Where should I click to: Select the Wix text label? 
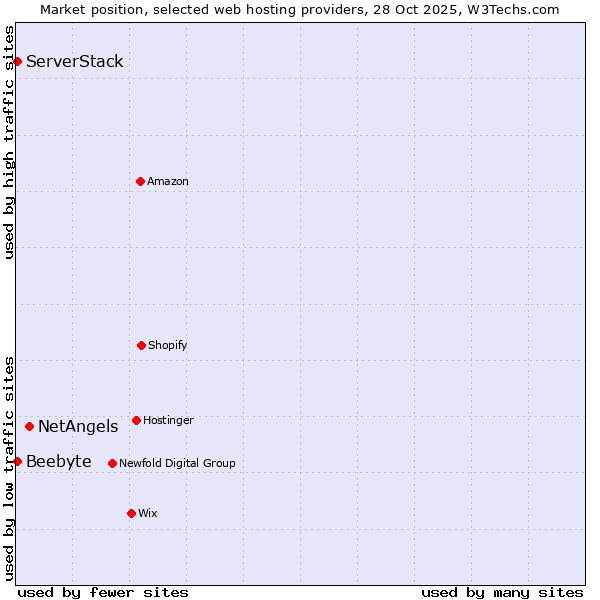click(148, 513)
